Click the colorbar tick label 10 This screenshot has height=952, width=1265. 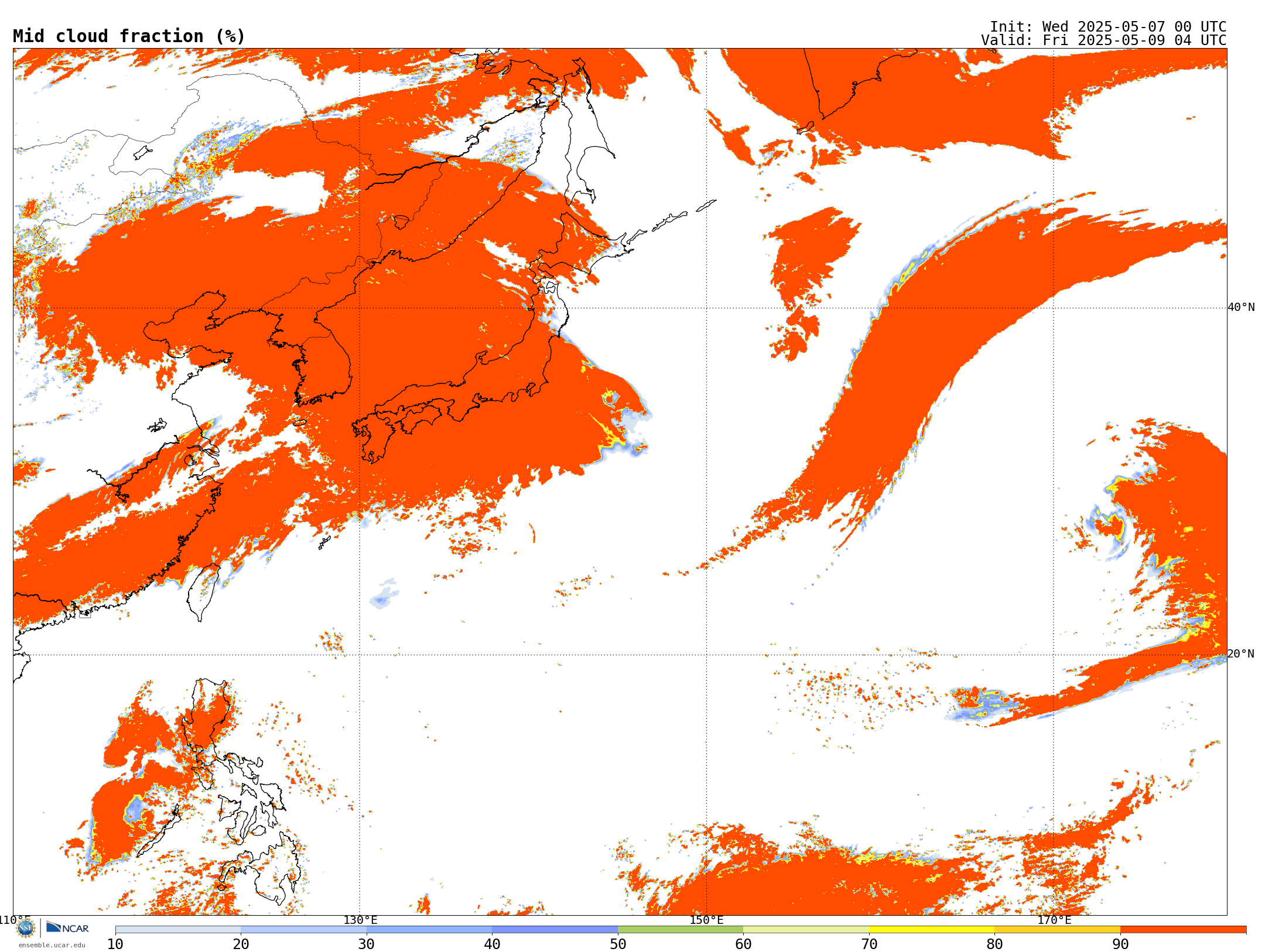(115, 944)
